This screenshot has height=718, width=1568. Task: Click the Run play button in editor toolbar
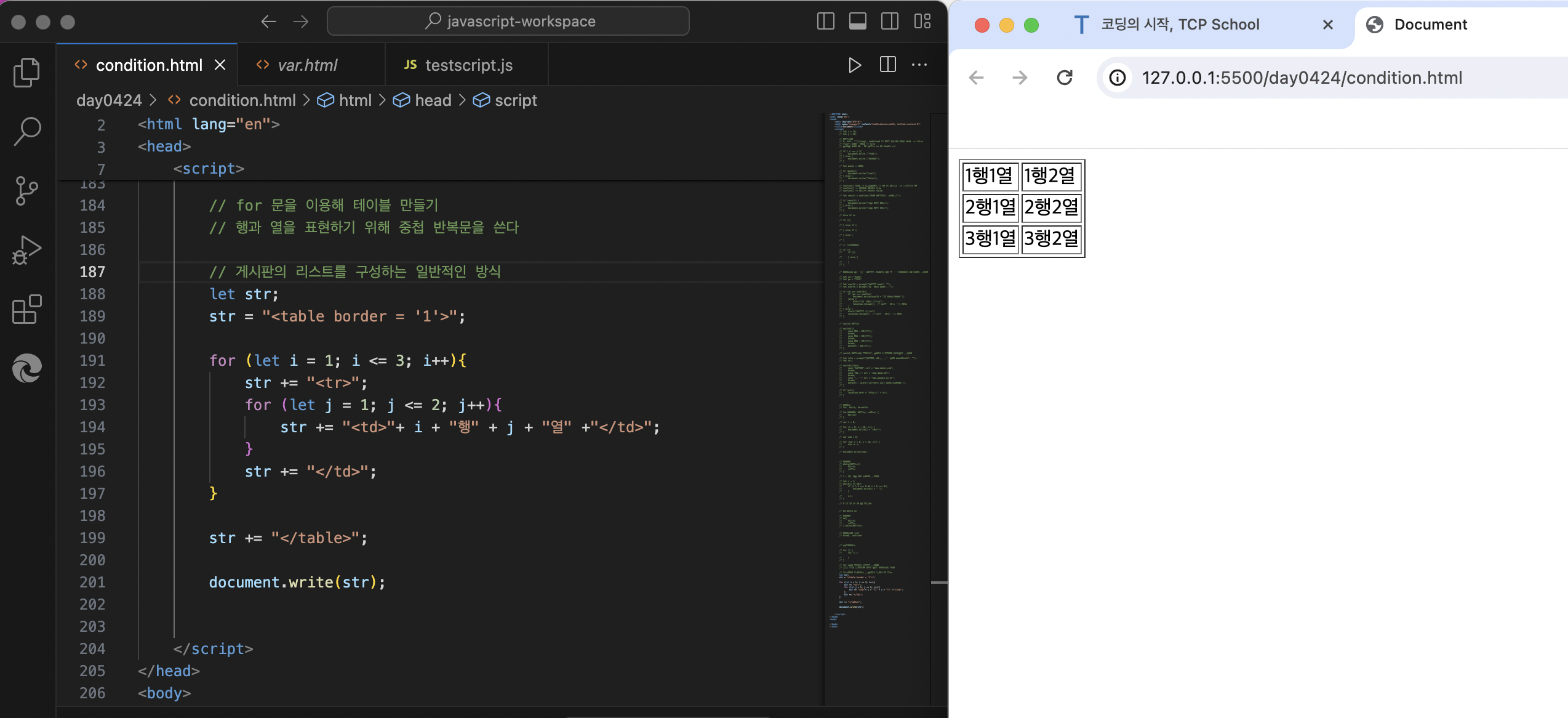854,65
